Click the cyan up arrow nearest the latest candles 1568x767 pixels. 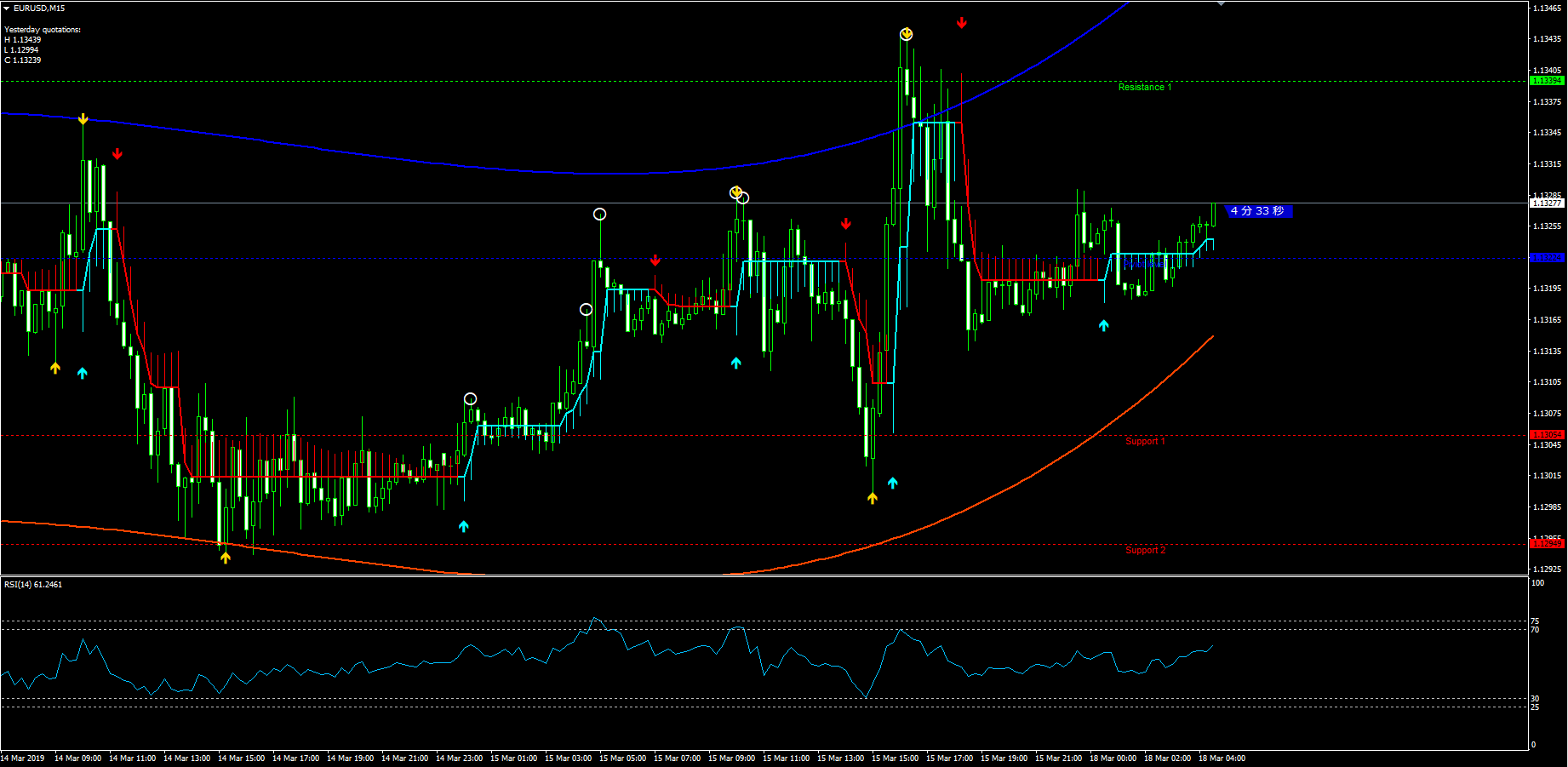(1104, 325)
